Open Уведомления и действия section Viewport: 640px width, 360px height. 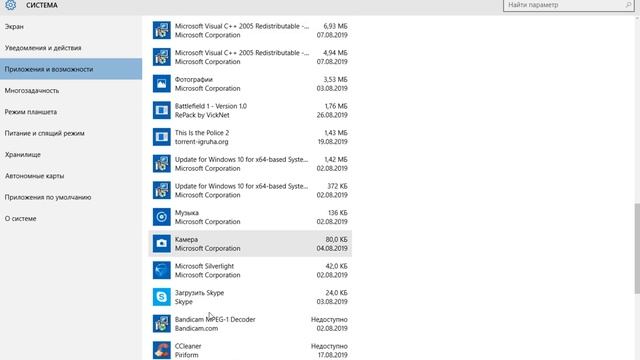click(71, 48)
